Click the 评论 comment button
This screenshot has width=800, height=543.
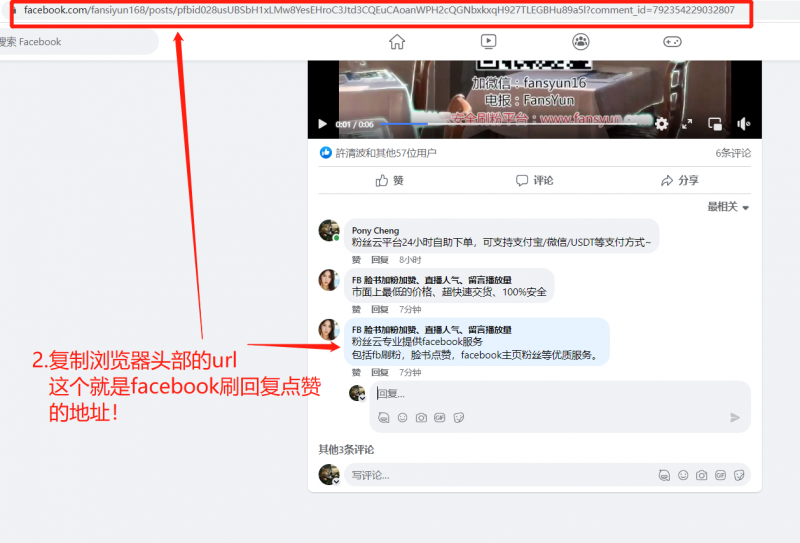click(534, 180)
